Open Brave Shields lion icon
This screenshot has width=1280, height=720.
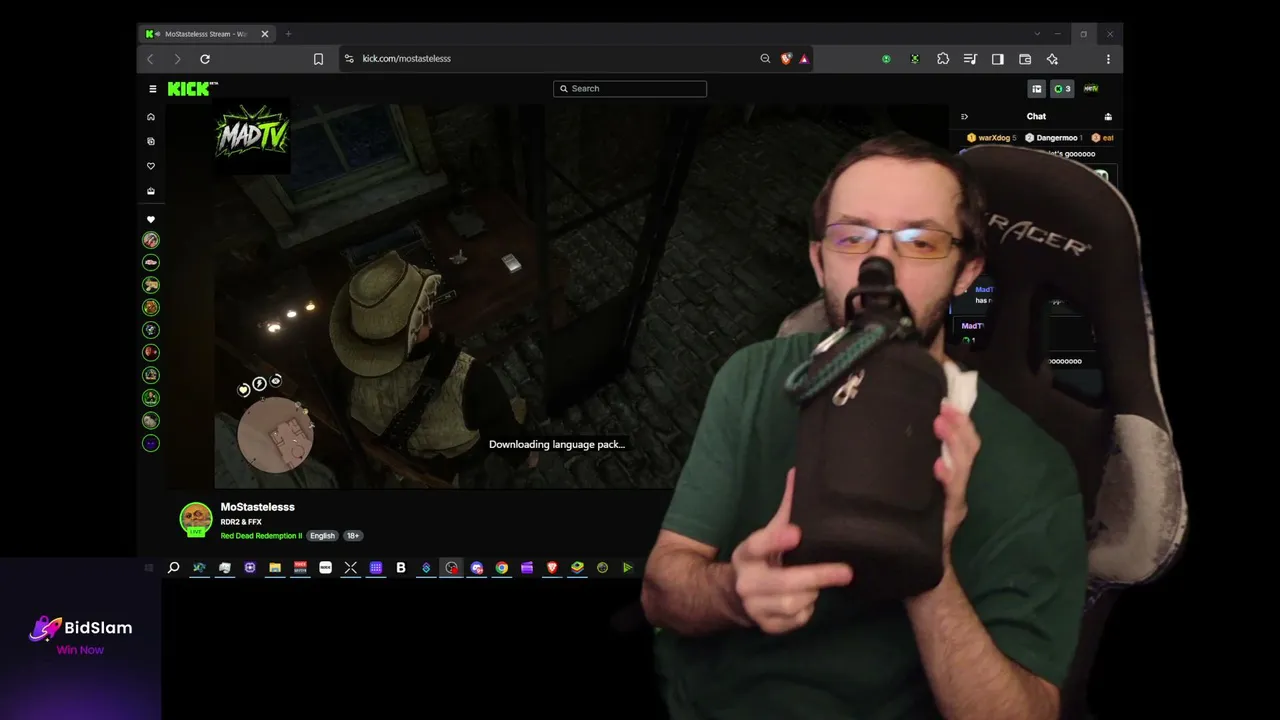pos(786,59)
